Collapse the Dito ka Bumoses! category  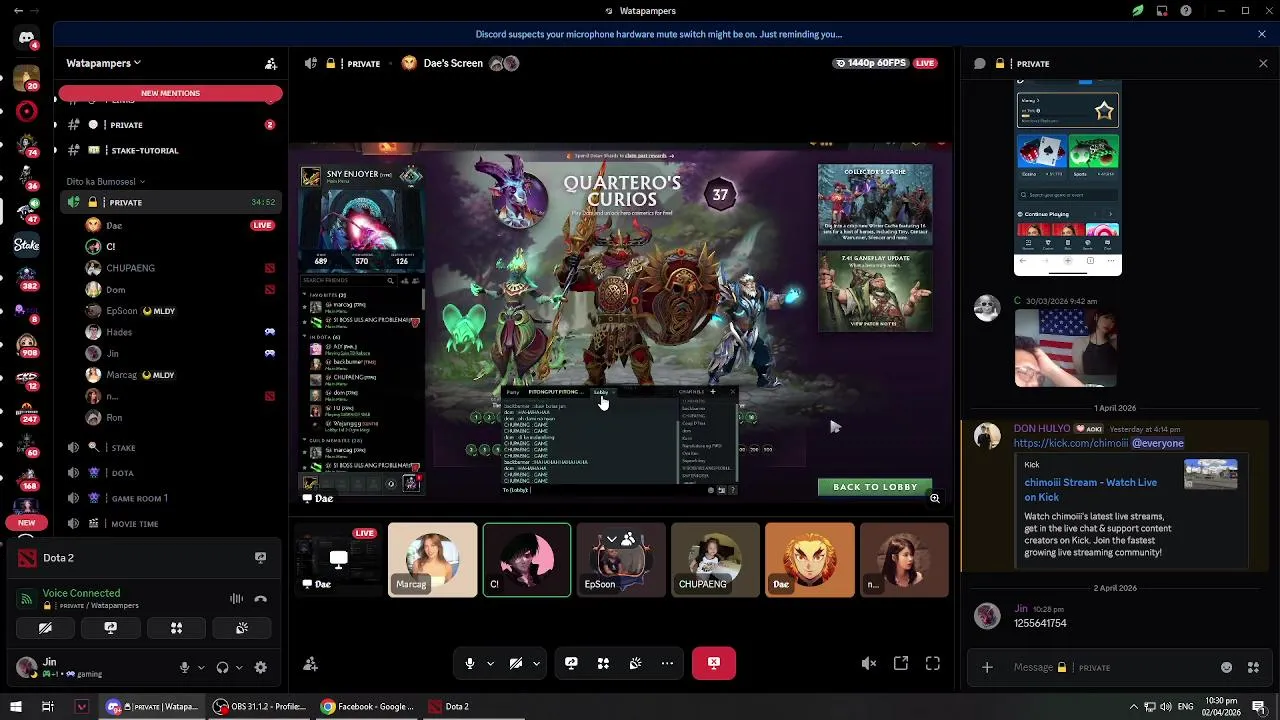click(105, 181)
